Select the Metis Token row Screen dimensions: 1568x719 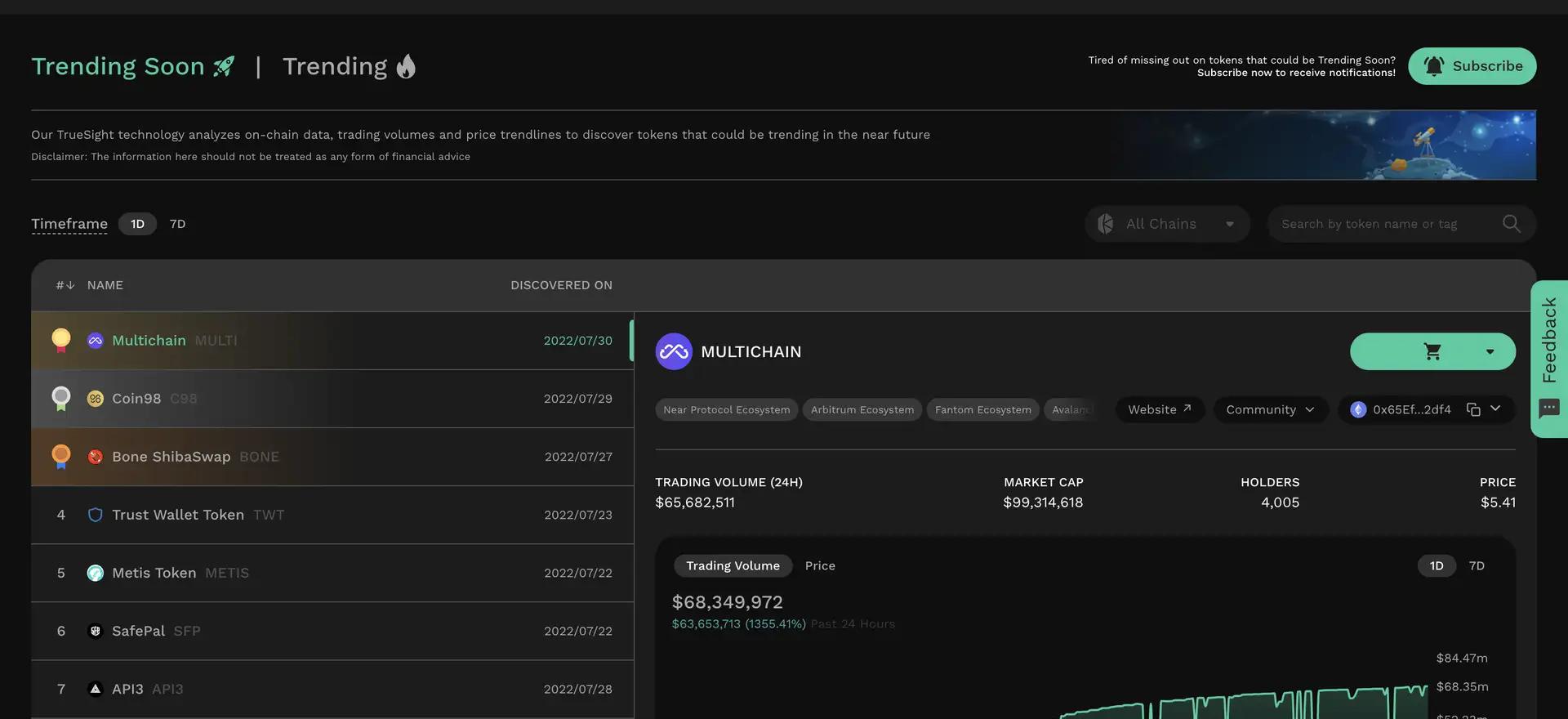pyautogui.click(x=332, y=573)
